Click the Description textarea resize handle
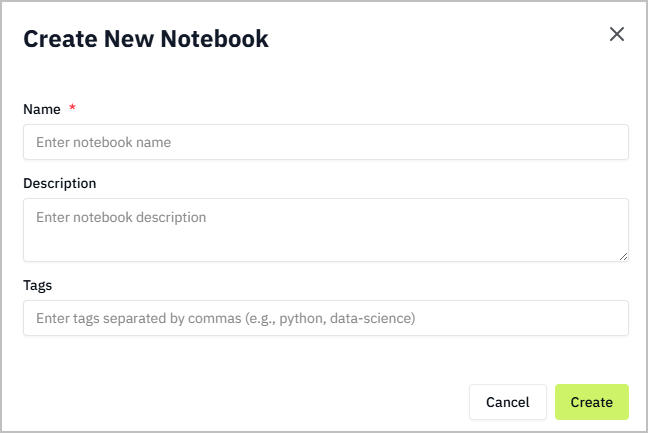The width and height of the screenshot is (648, 433). (624, 257)
